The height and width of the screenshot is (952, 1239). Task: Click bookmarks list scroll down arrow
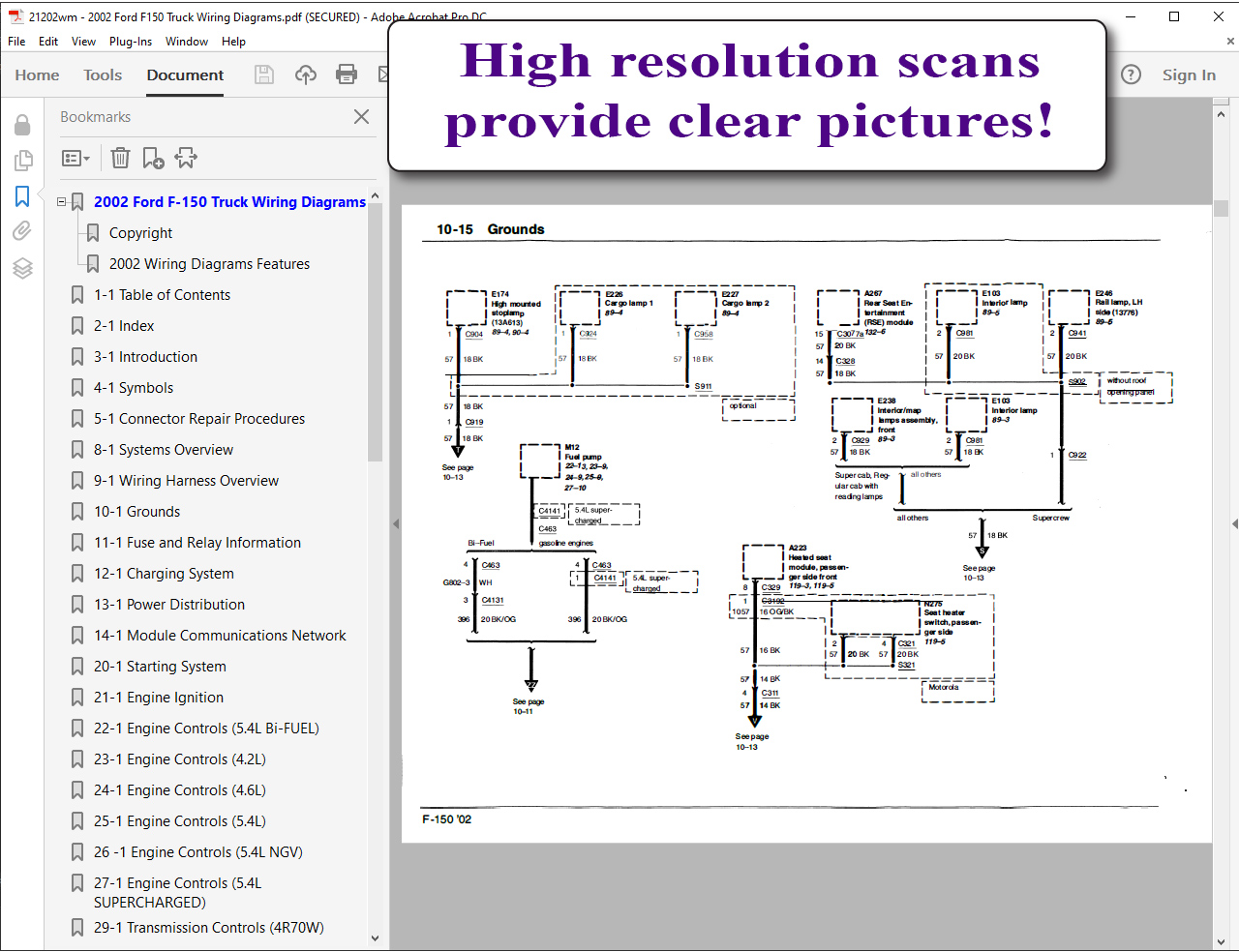(x=376, y=937)
